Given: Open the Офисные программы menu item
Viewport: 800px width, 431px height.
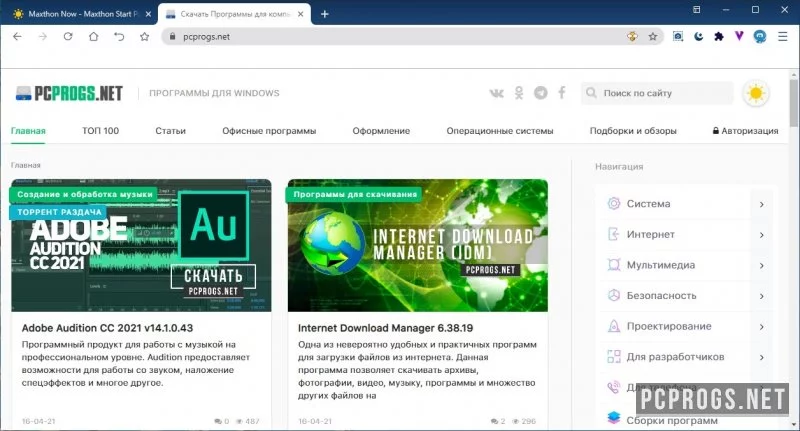Looking at the screenshot, I should coord(269,131).
